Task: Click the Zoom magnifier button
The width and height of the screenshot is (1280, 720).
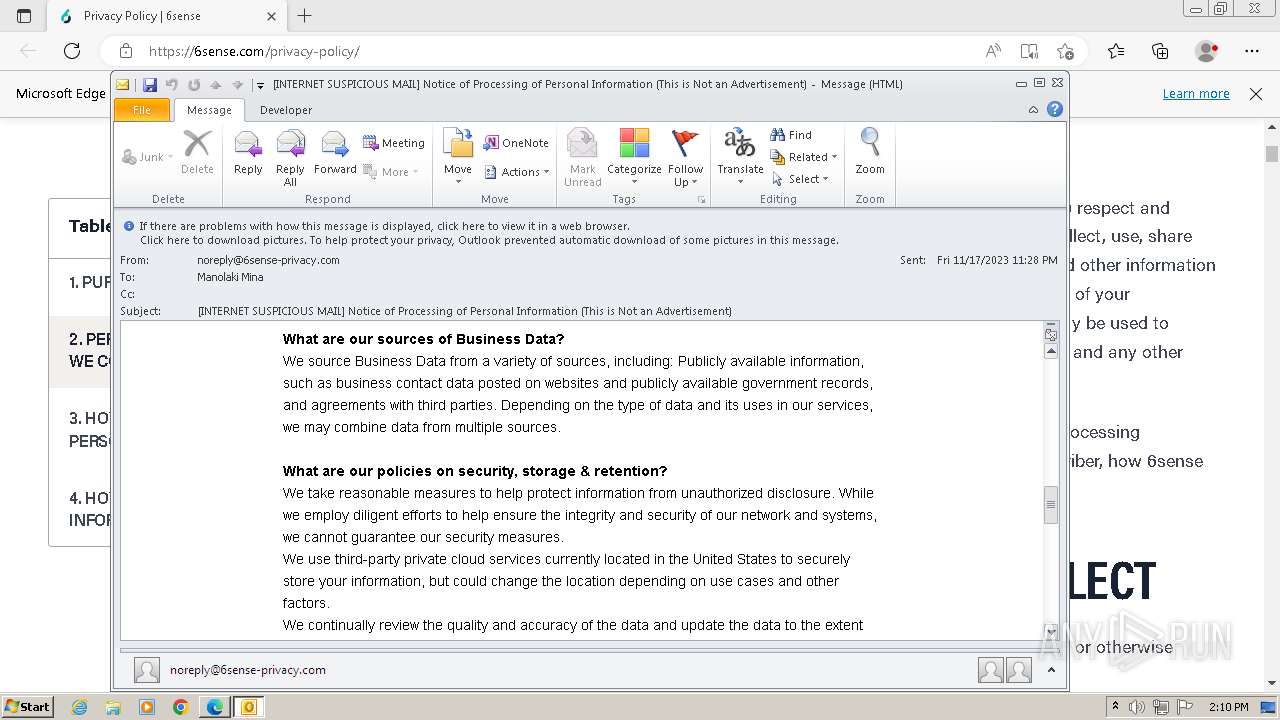Action: pos(870,152)
